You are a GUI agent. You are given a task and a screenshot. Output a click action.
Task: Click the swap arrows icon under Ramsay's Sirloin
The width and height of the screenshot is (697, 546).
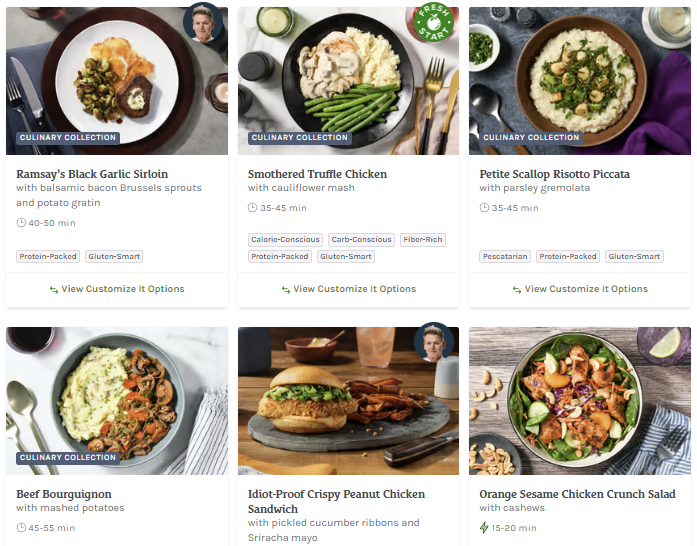point(53,289)
